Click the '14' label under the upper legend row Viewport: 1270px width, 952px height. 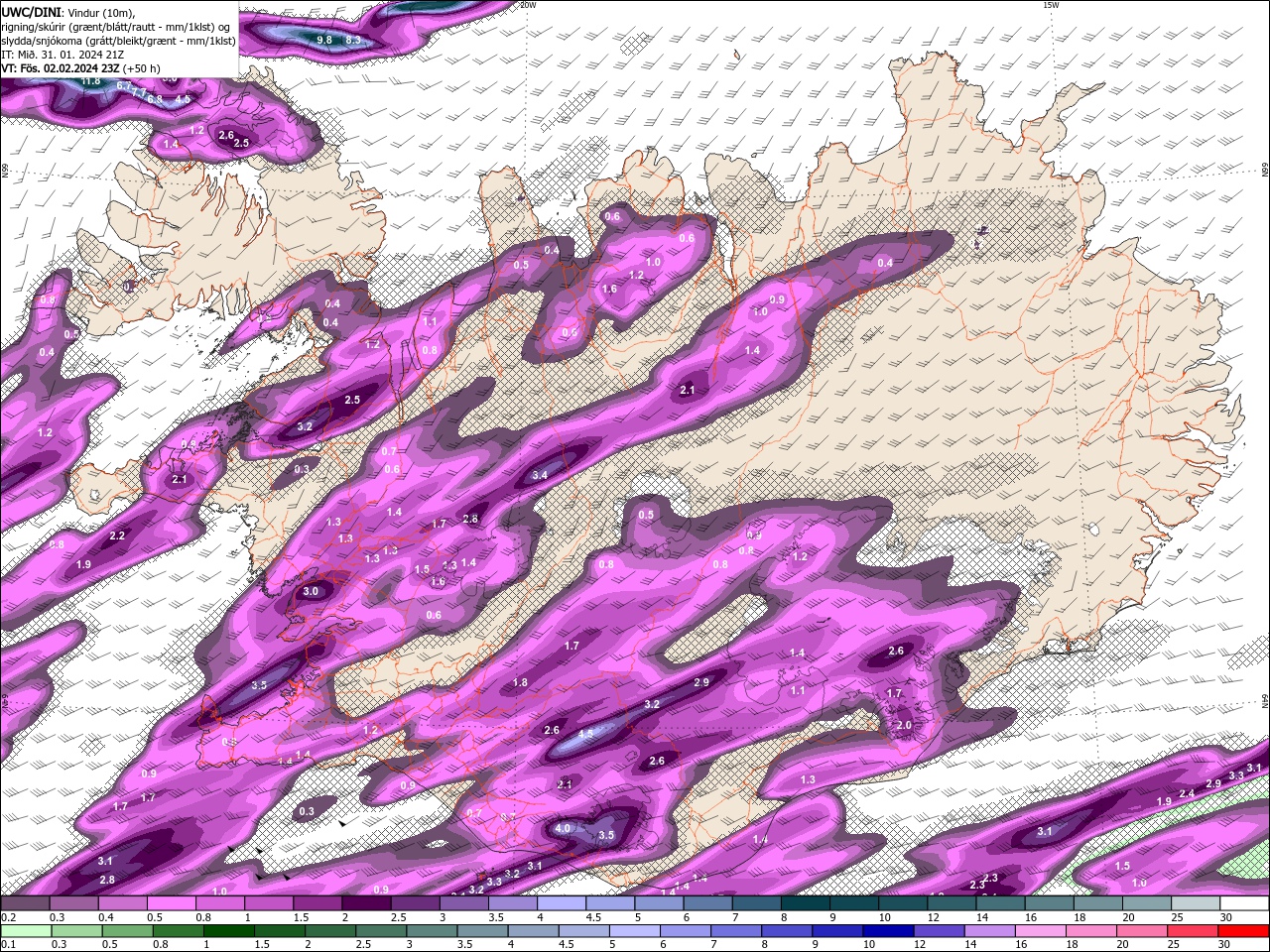point(981,917)
